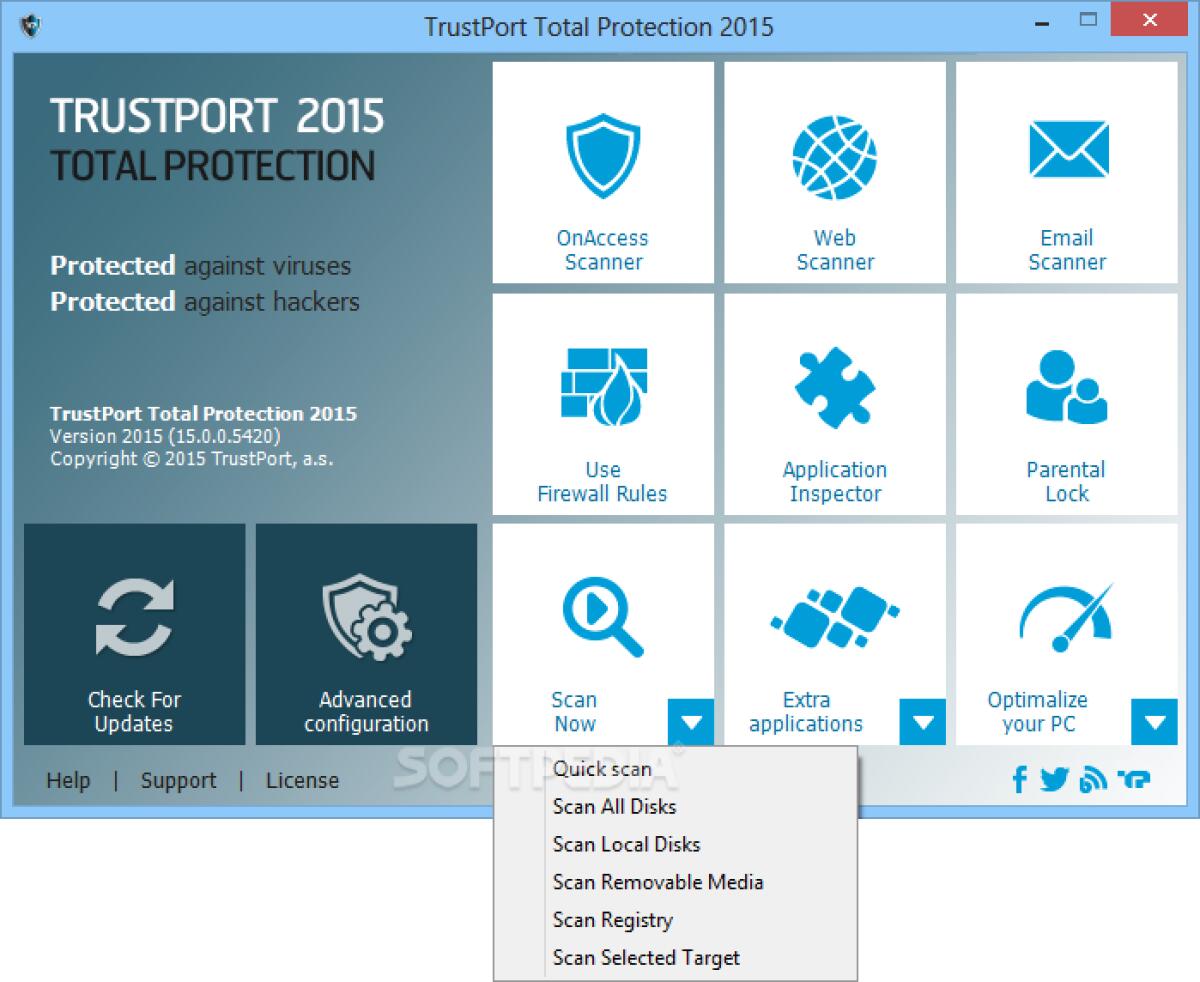Open Advanced configuration

tap(366, 635)
